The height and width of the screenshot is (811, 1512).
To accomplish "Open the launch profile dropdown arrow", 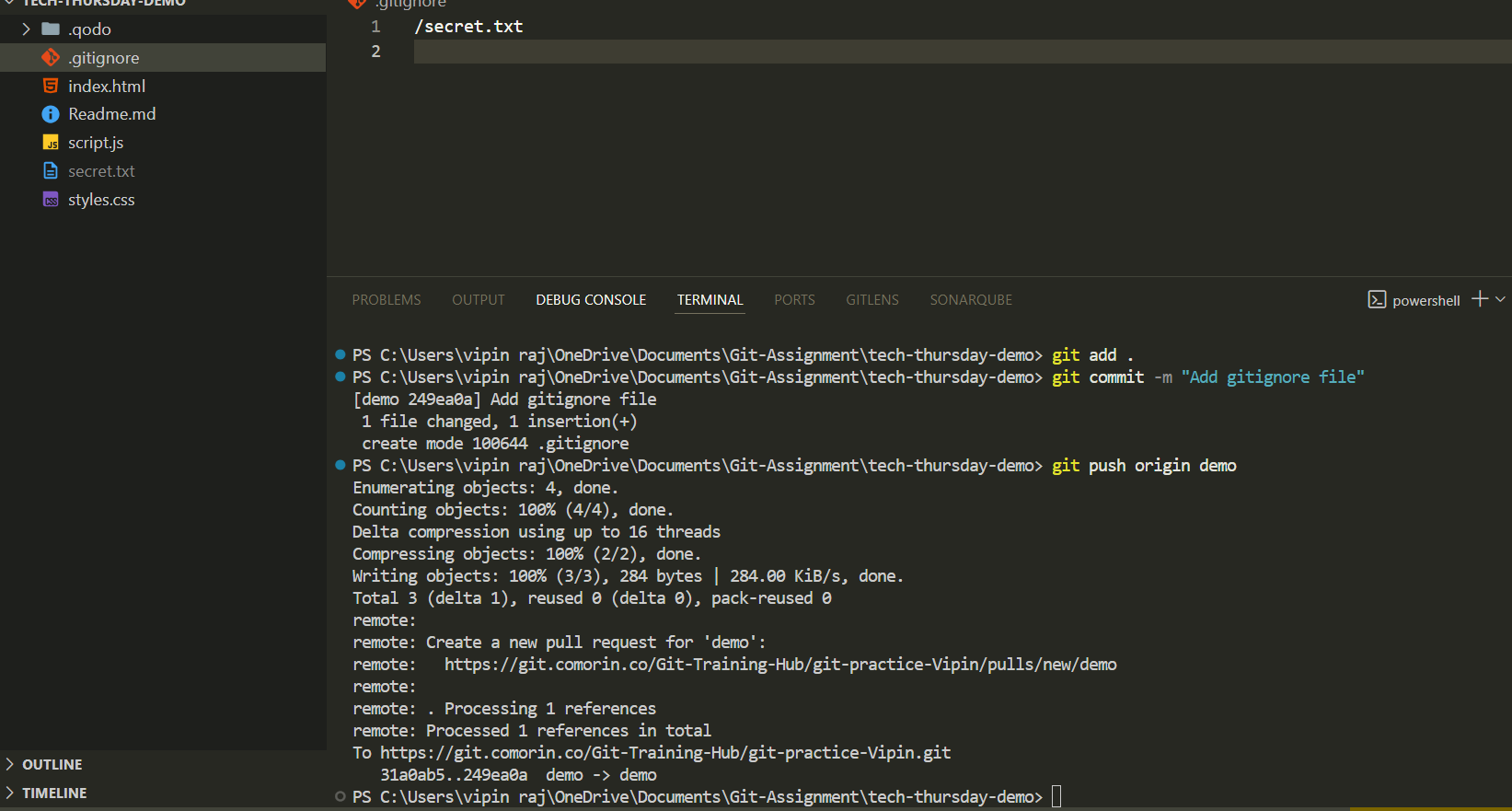I will point(1501,299).
